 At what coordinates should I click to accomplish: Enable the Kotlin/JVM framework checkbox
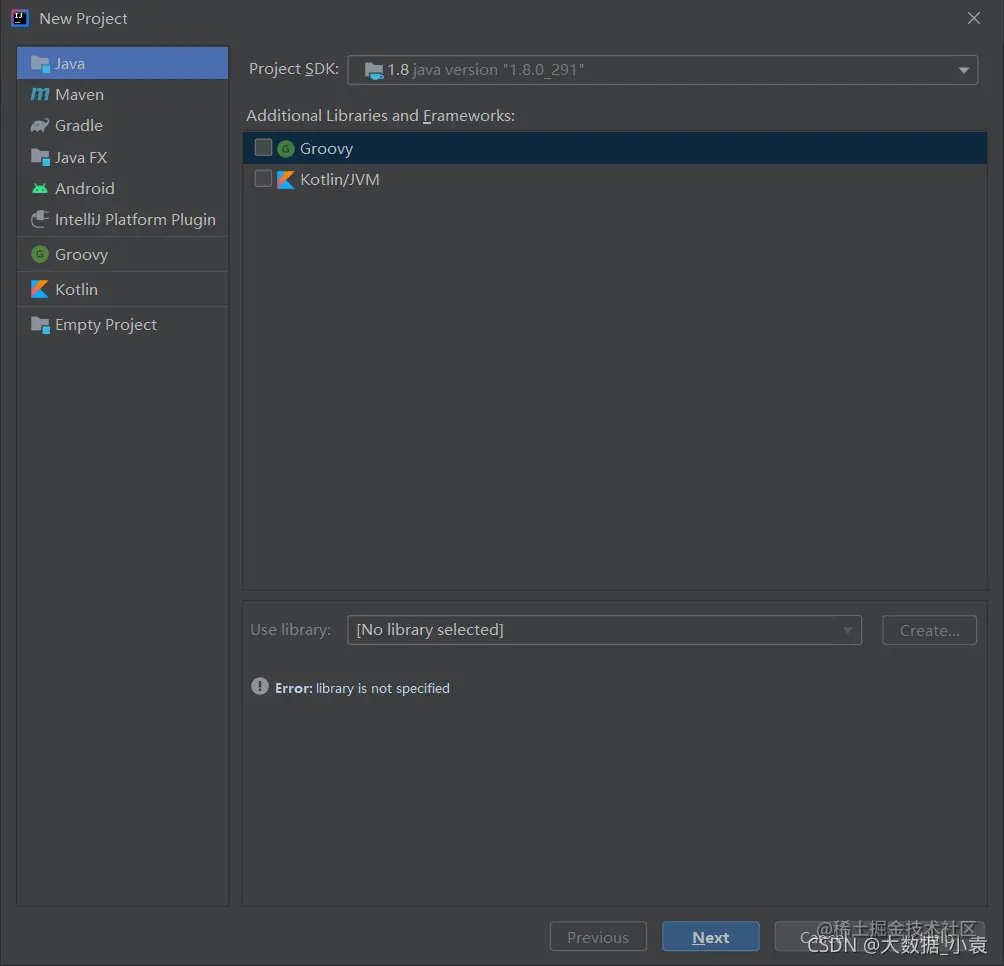pos(263,179)
